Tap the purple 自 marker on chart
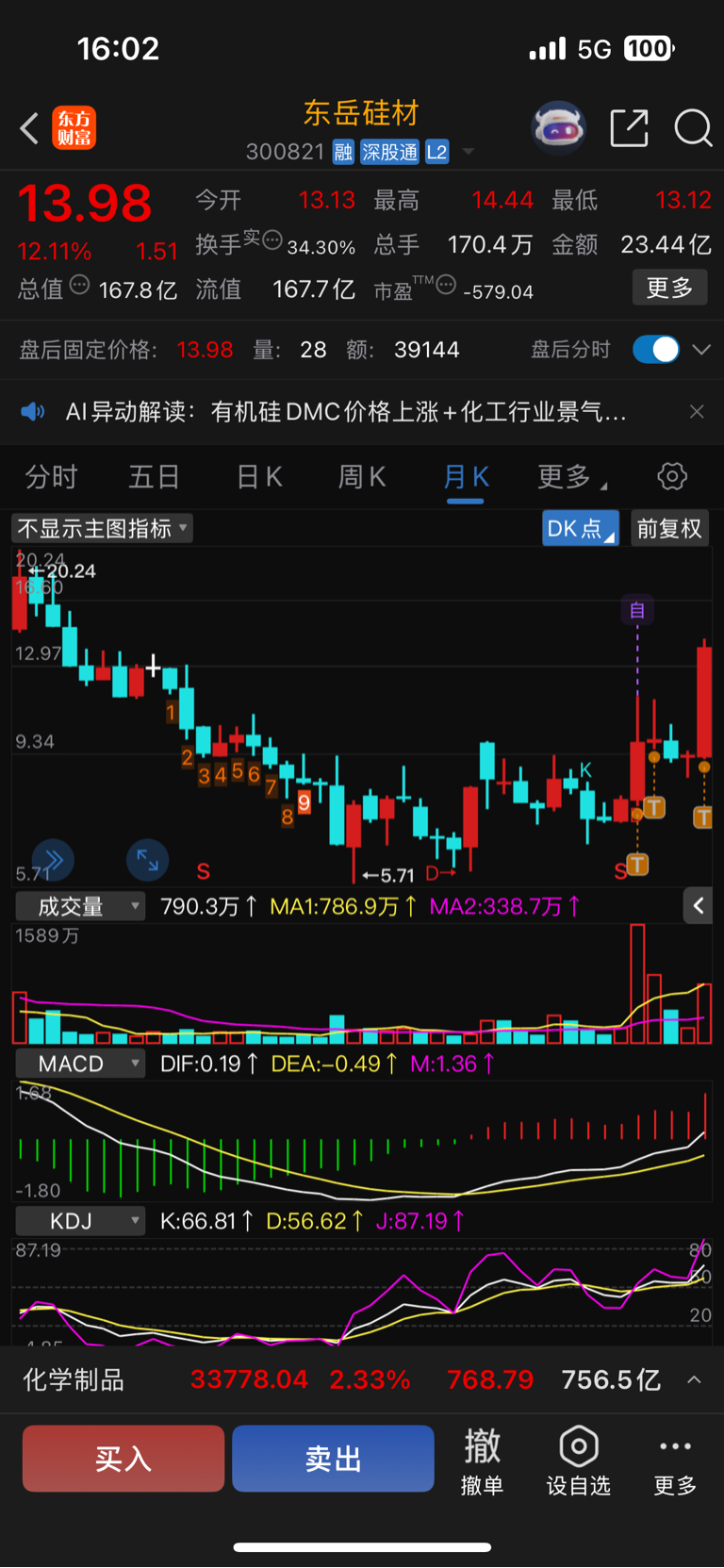The image size is (724, 1568). point(637,610)
